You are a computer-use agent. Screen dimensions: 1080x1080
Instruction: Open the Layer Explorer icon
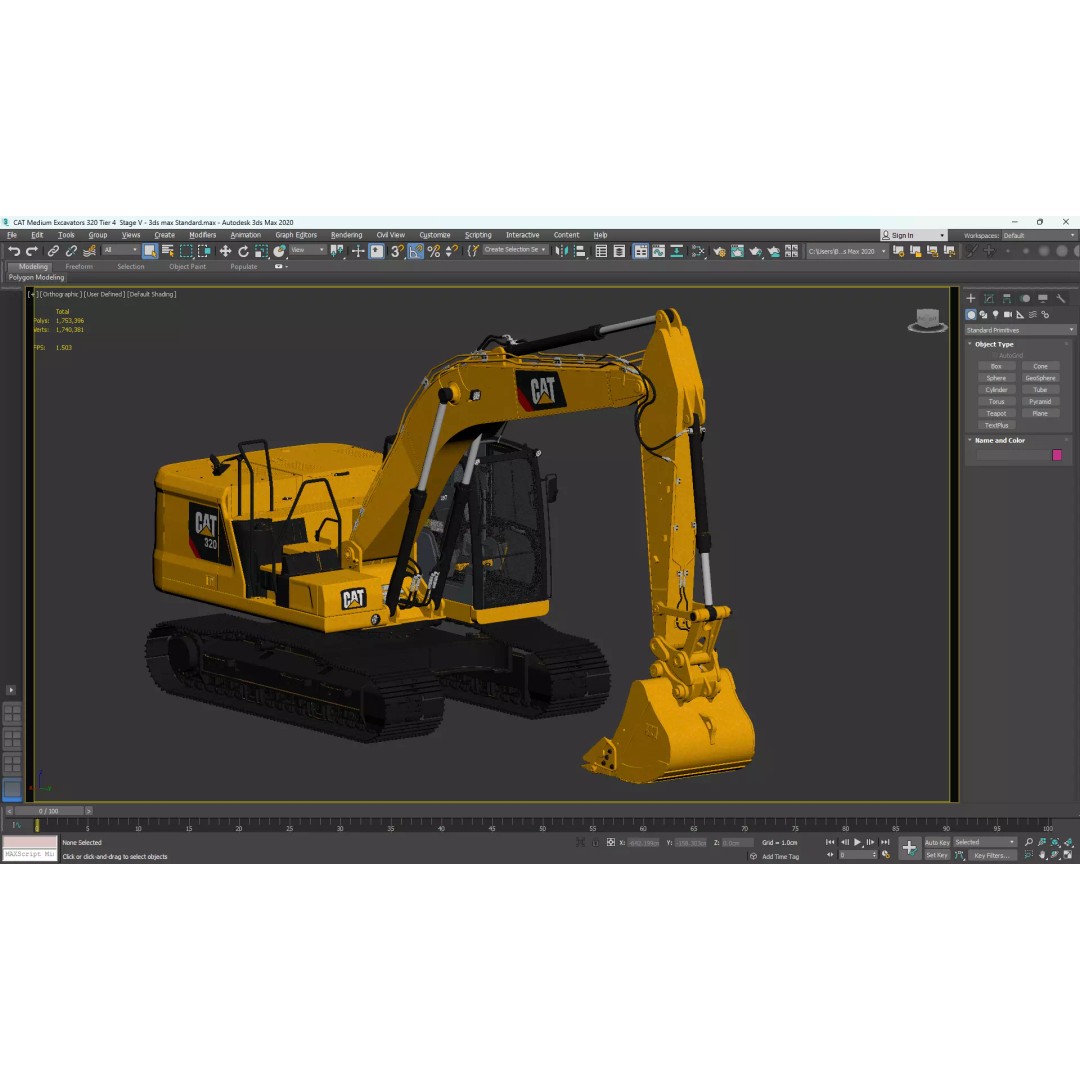pyautogui.click(x=619, y=251)
